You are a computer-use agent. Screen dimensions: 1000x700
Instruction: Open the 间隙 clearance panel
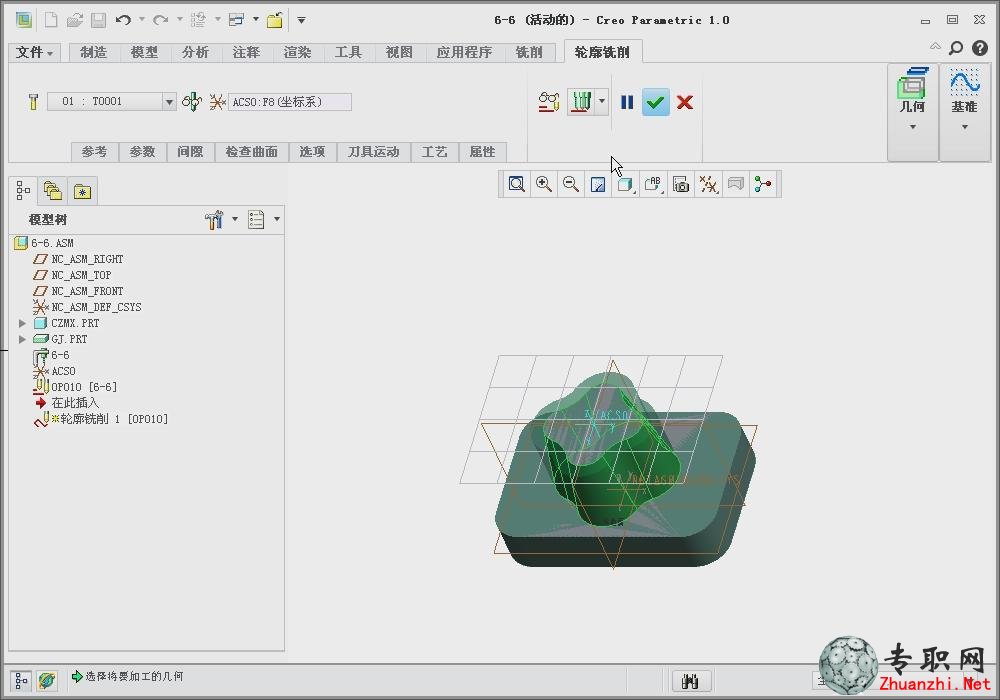[x=190, y=152]
